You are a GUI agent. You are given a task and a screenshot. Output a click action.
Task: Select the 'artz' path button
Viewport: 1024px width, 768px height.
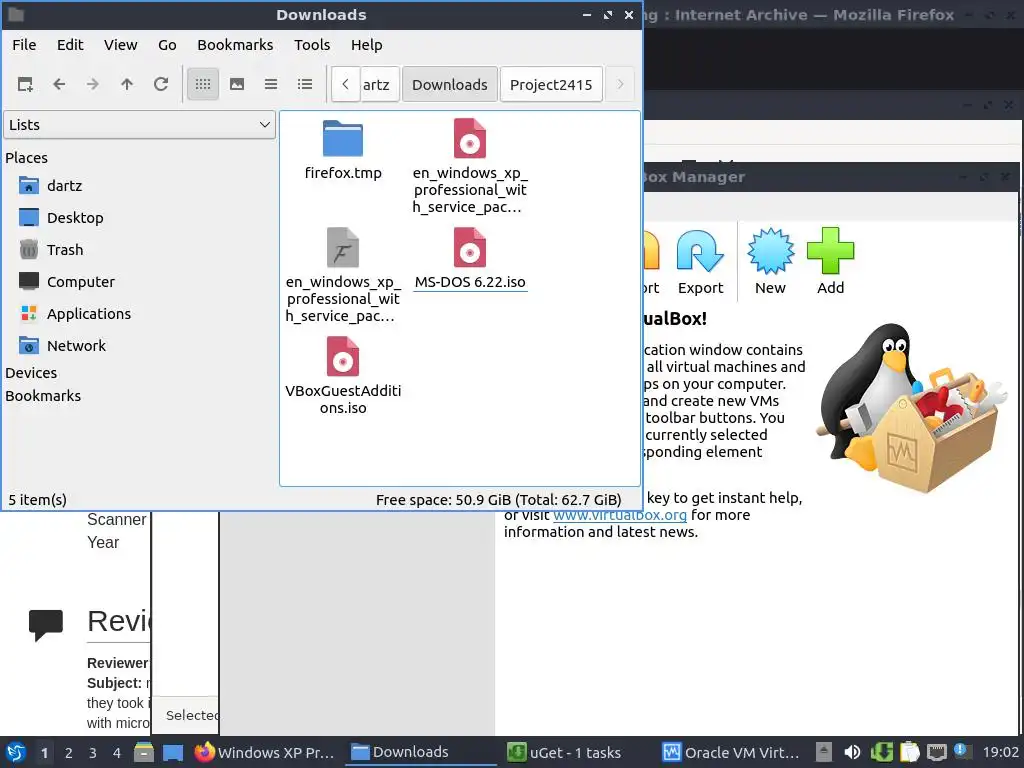[x=379, y=85]
